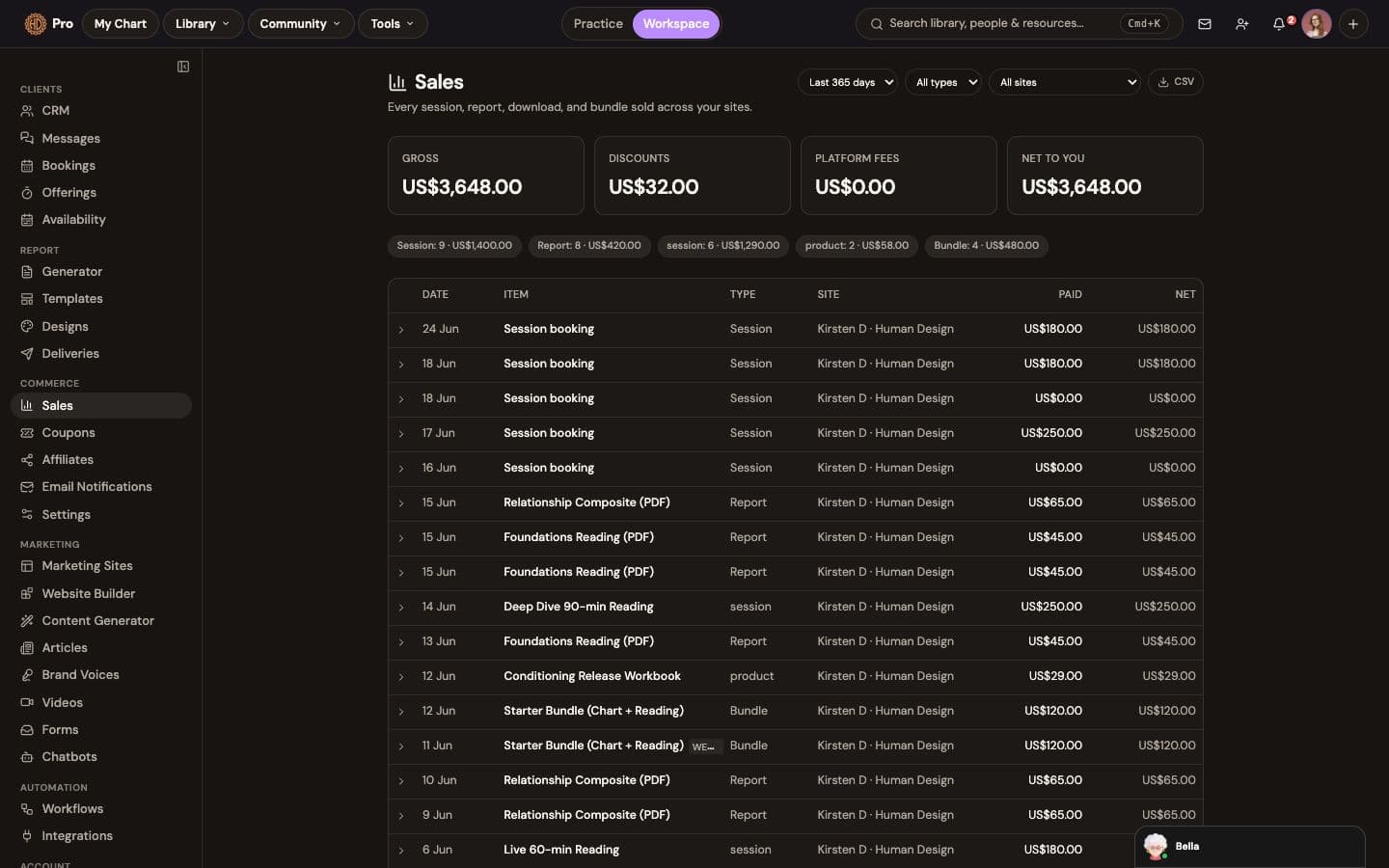Expand the Deep Dive 90-min Reading row
The image size is (1389, 868).
401,608
